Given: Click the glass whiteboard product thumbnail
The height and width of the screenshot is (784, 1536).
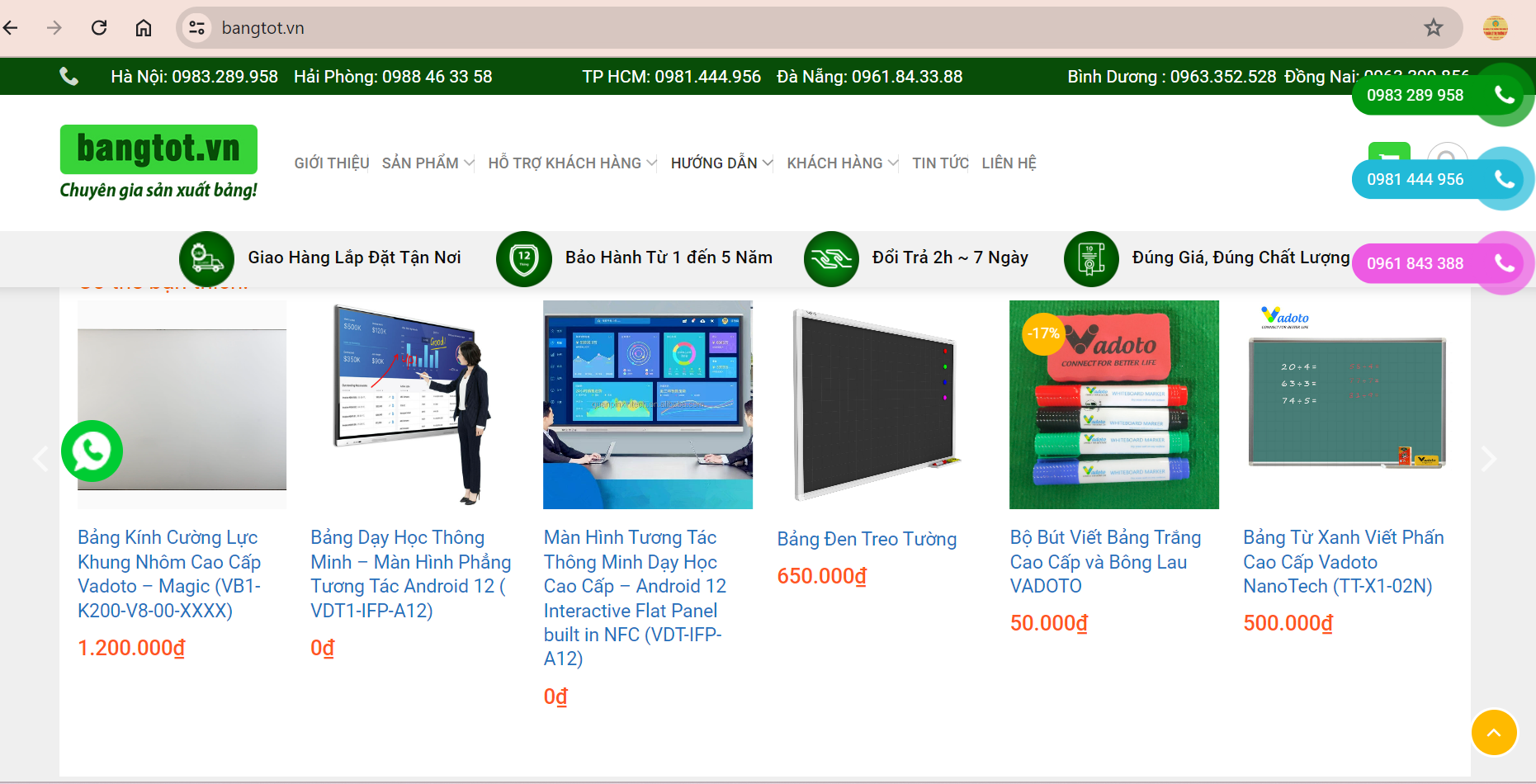Looking at the screenshot, I should pos(182,404).
